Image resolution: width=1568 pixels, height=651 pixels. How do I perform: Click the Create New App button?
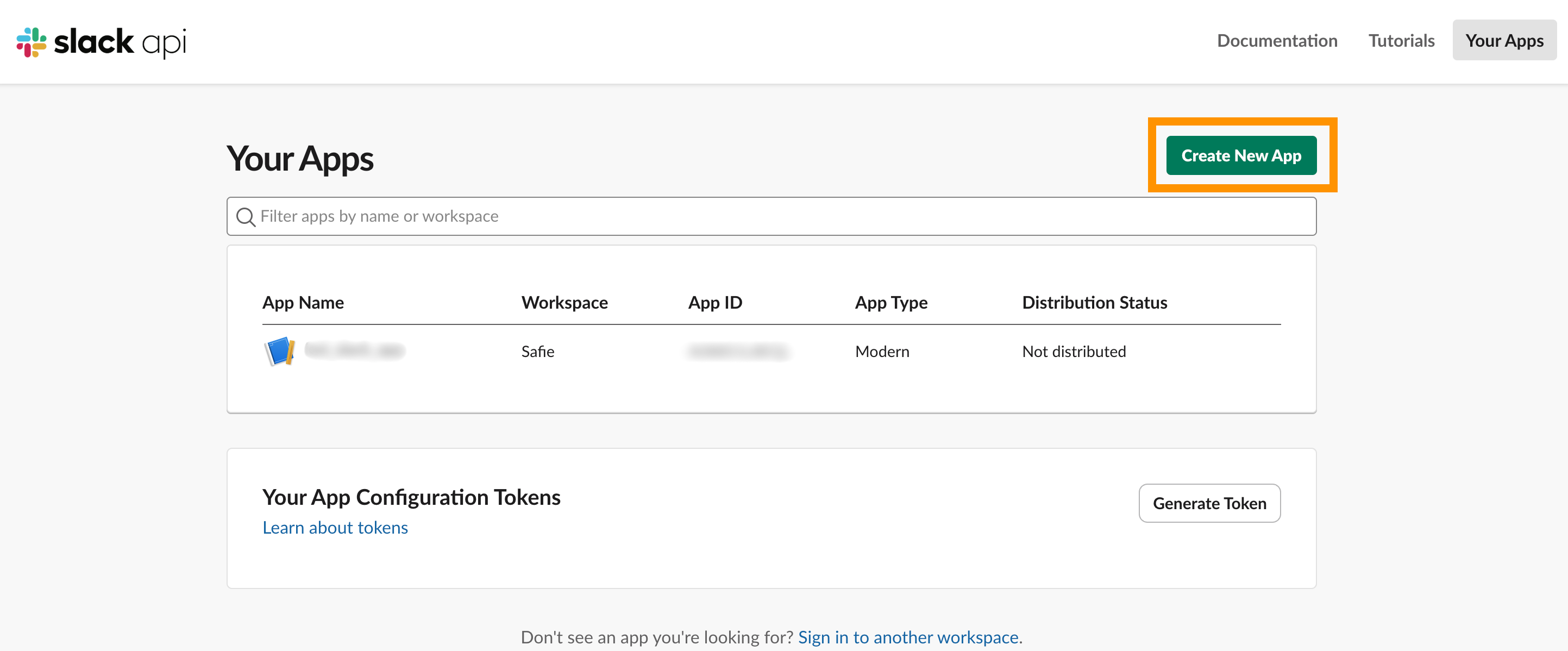[1241, 155]
